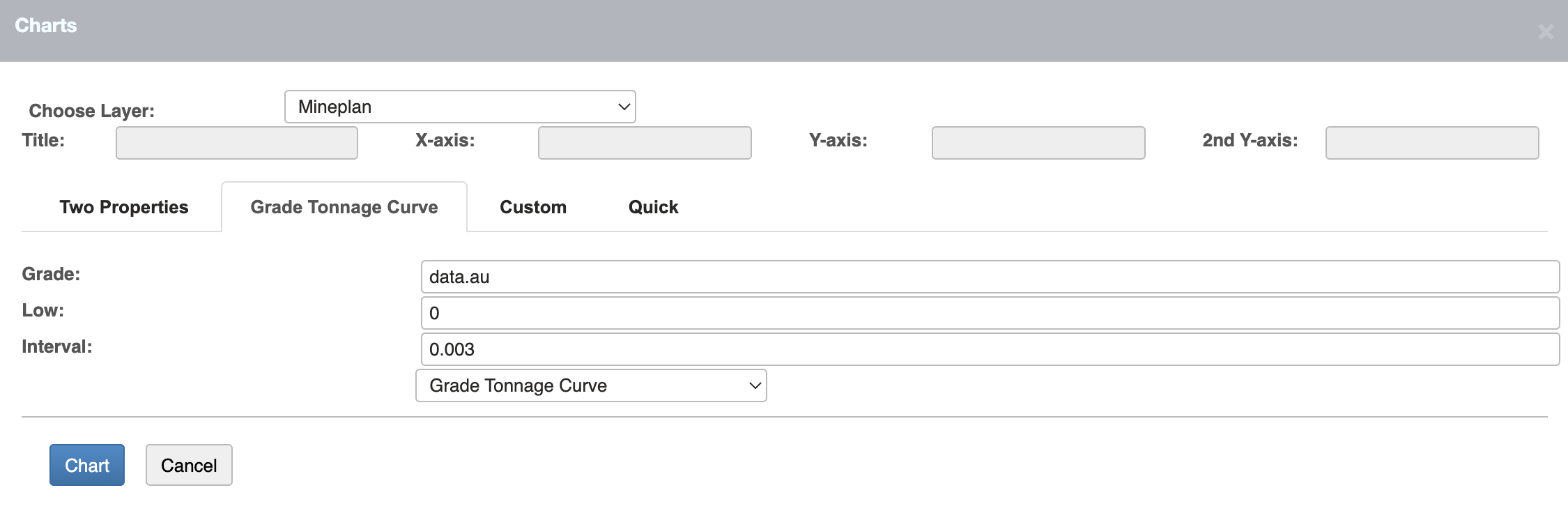The height and width of the screenshot is (520, 1568).
Task: Go to the Quick tab
Action: [x=653, y=207]
